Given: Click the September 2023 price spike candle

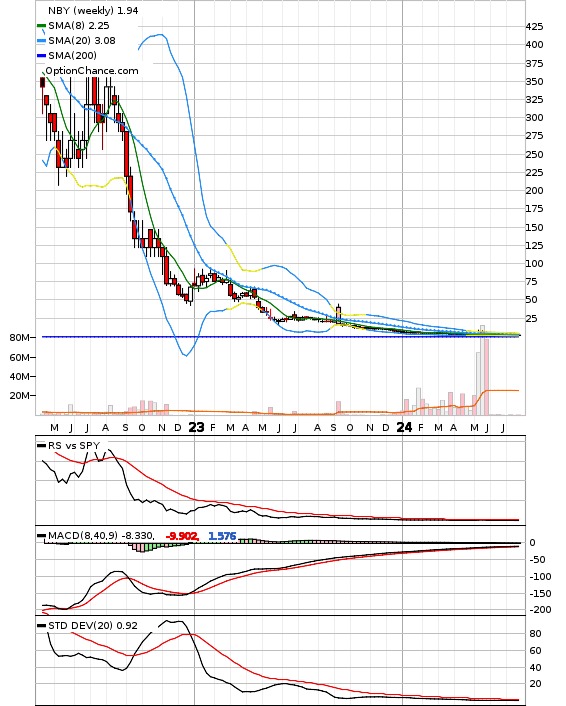Looking at the screenshot, I should pos(339,314).
